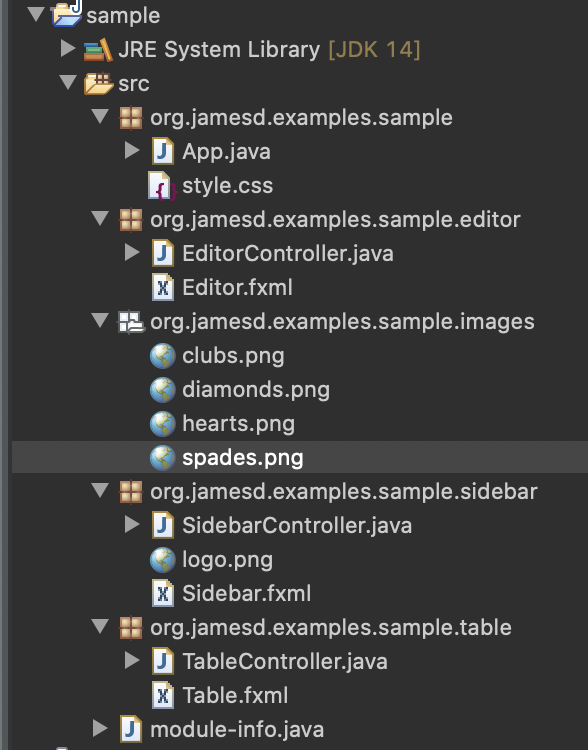This screenshot has height=750, width=588.
Task: Click the src source folder icon
Action: point(98,84)
